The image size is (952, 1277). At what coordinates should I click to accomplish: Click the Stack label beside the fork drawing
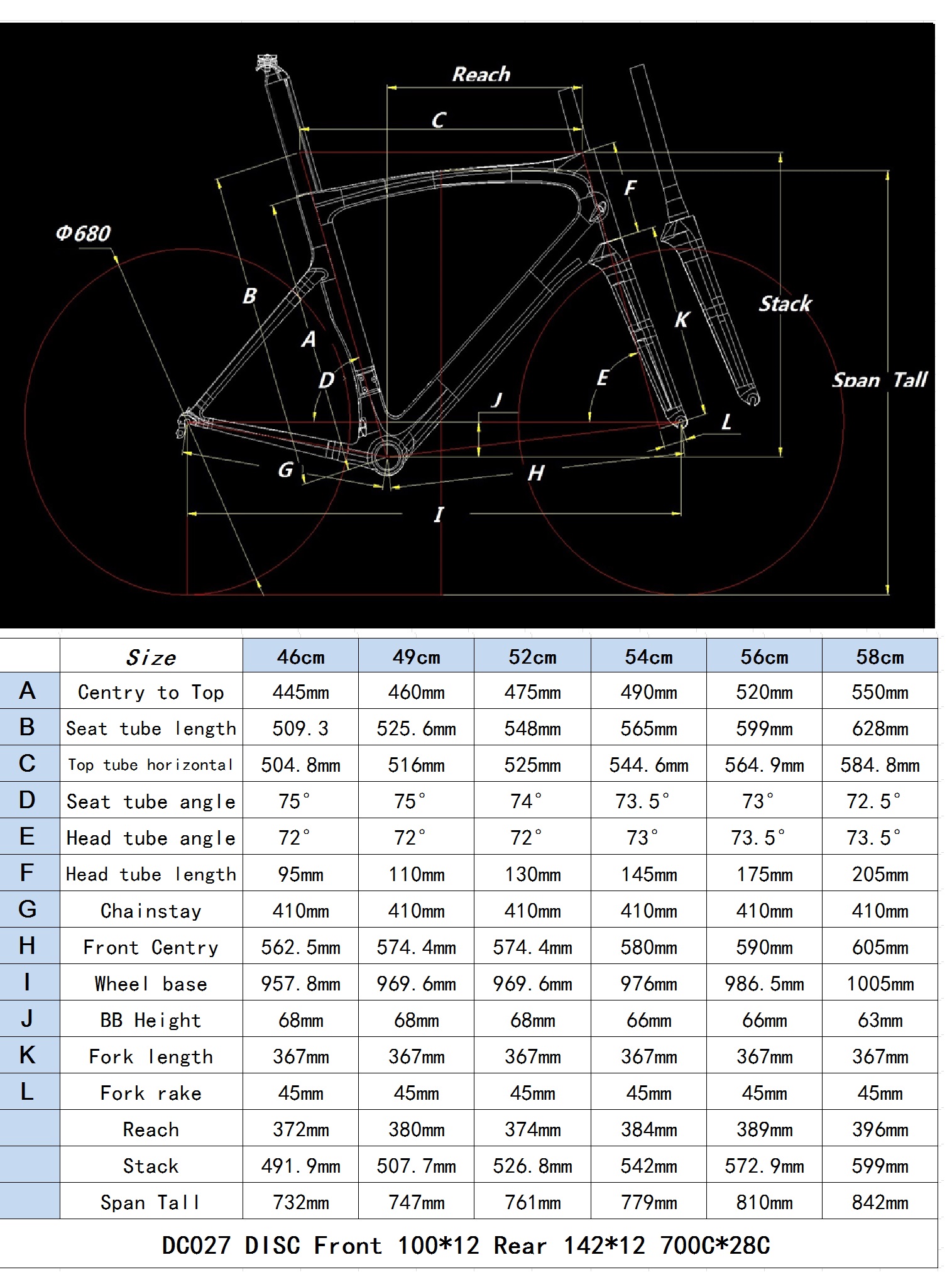pos(785,304)
